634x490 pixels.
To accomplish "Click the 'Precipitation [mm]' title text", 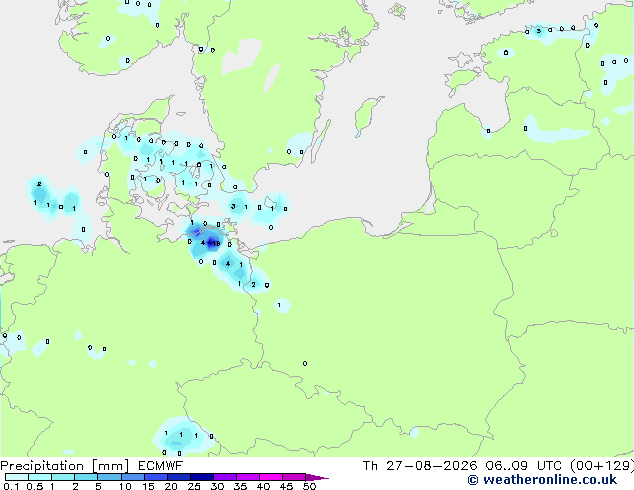I will tap(65, 466).
